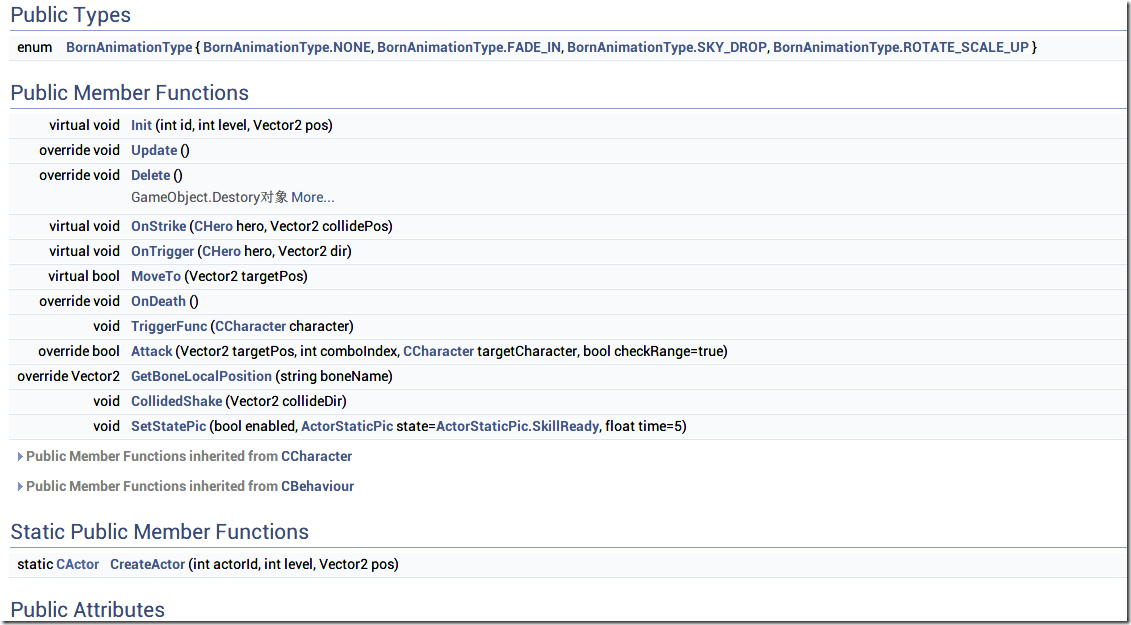Open the OnDeath function link

click(159, 302)
